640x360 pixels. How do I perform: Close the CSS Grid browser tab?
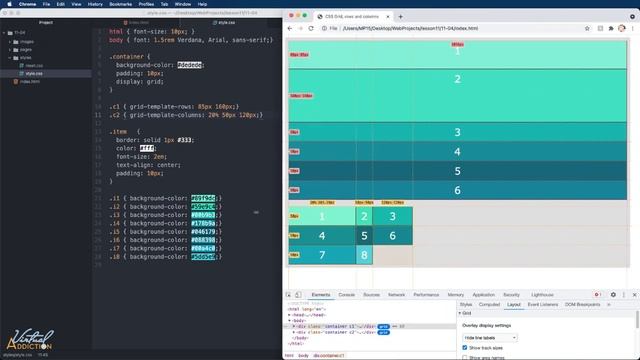388,17
